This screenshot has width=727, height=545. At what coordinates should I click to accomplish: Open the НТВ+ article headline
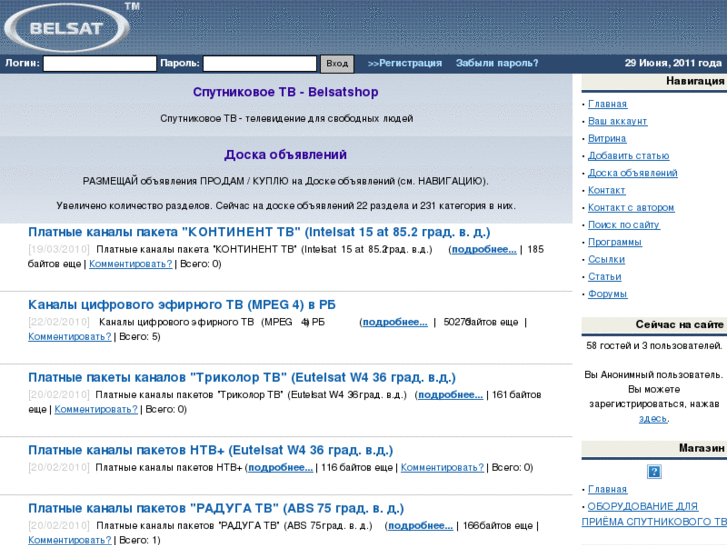(x=210, y=450)
